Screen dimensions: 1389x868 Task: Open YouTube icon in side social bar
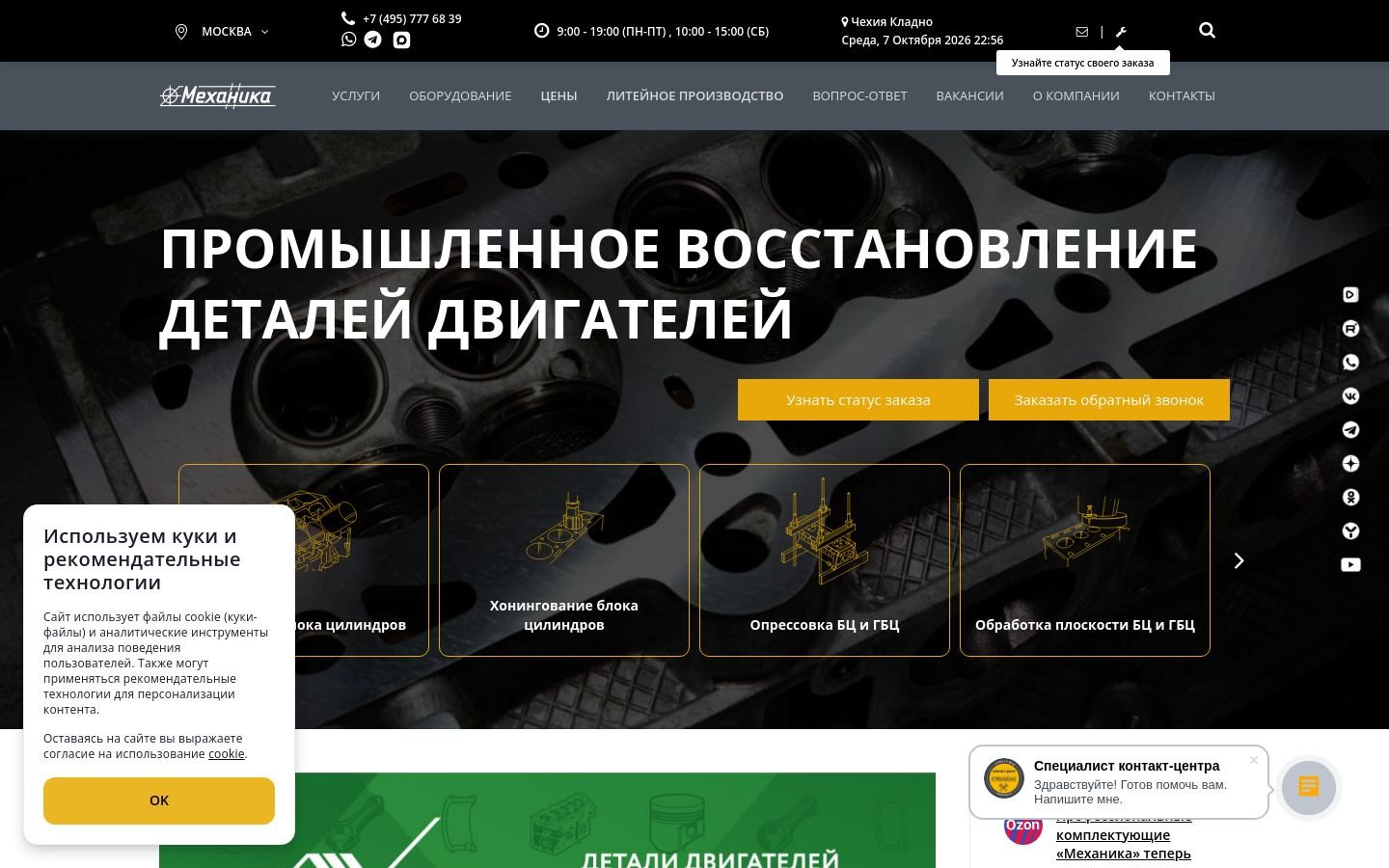pos(1350,565)
